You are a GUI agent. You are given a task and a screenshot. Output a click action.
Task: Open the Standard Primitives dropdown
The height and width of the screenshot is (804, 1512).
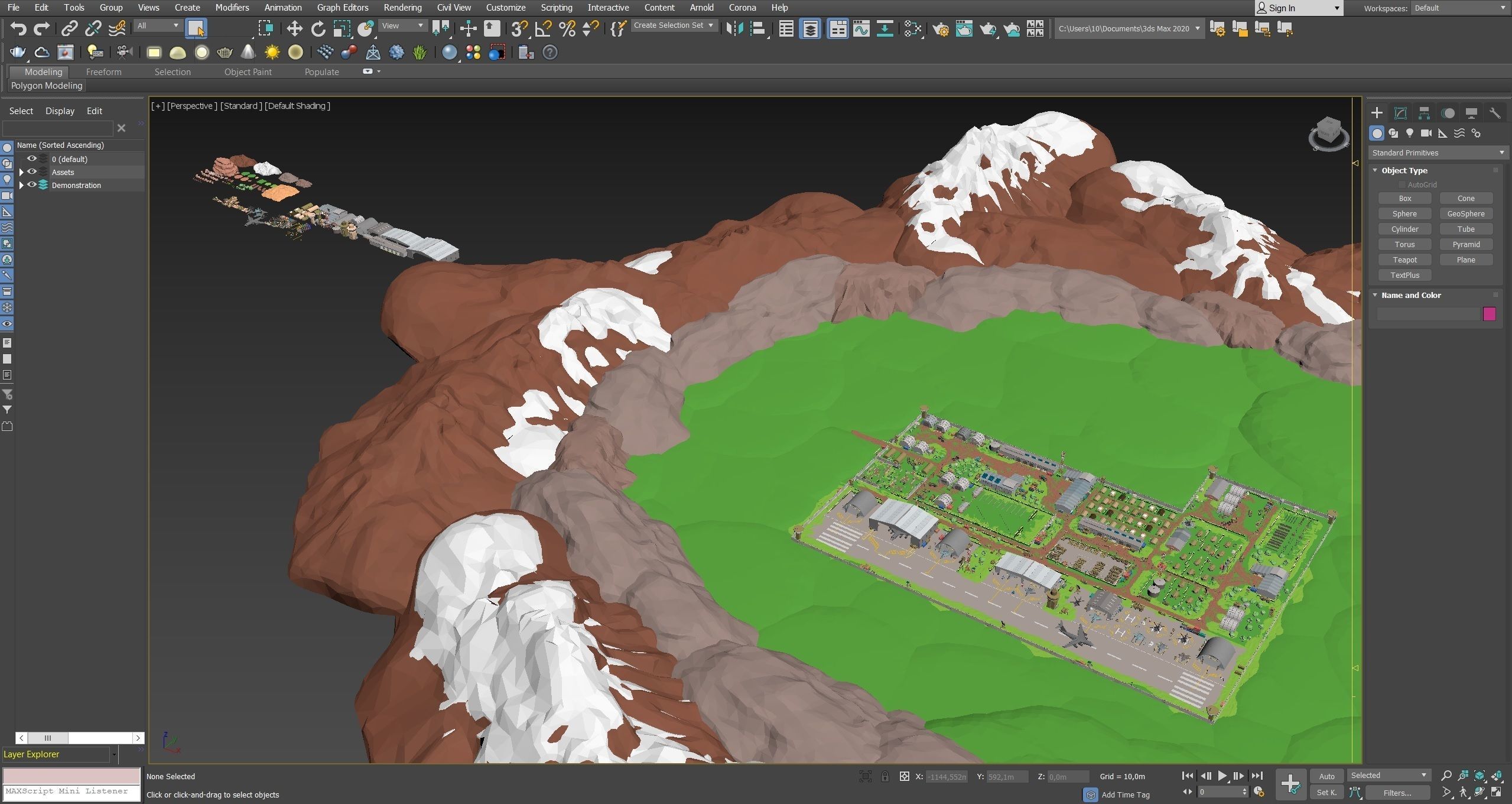point(1437,153)
